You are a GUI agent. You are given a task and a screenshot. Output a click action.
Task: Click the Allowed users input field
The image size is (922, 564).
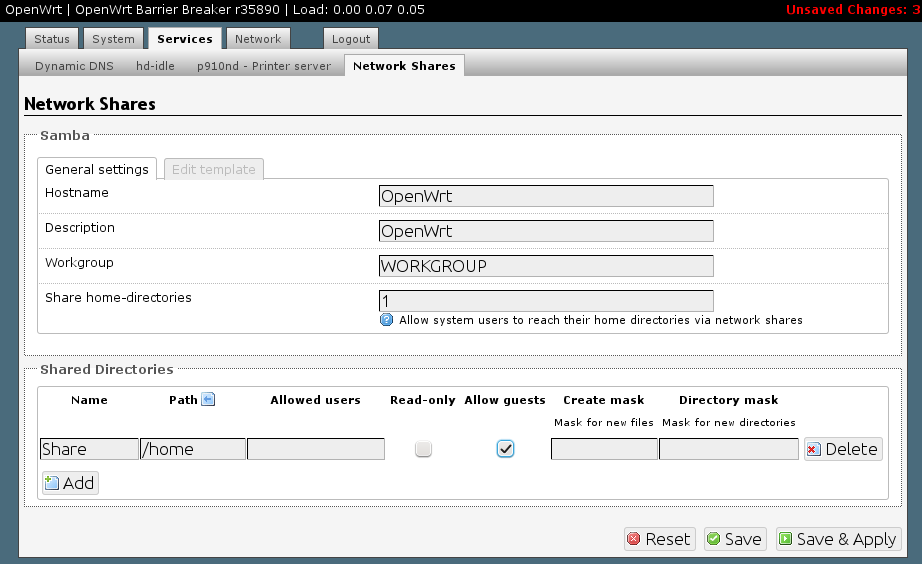click(316, 449)
